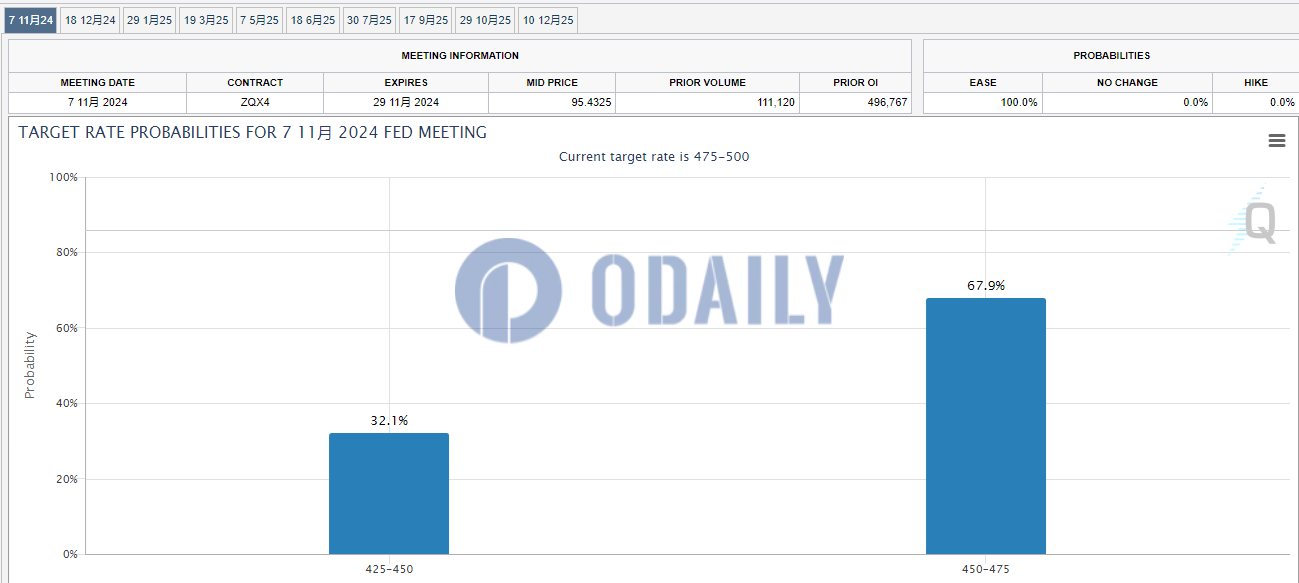Click the 0% y-axis tick label

click(x=70, y=554)
